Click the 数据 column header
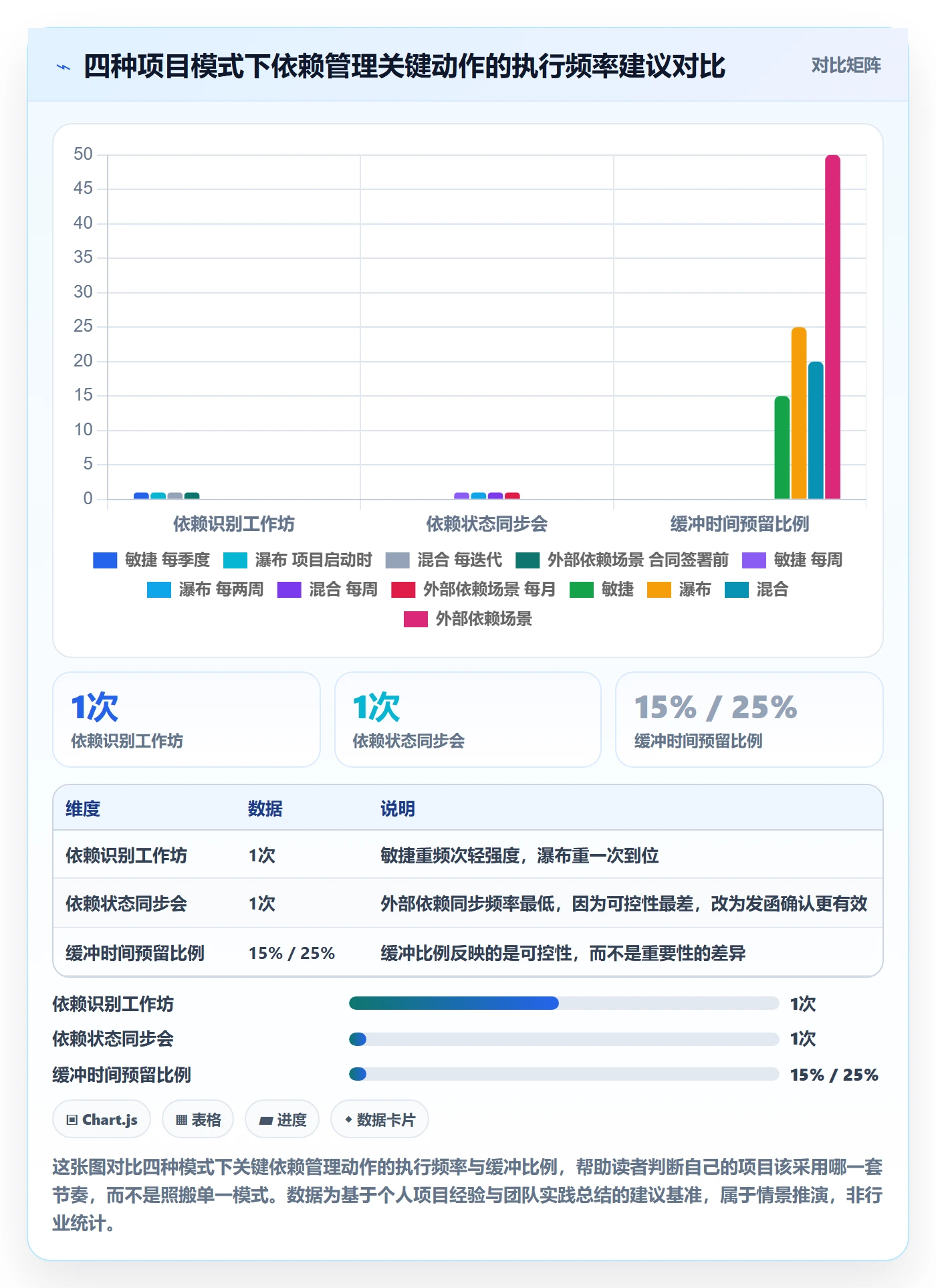 click(265, 809)
